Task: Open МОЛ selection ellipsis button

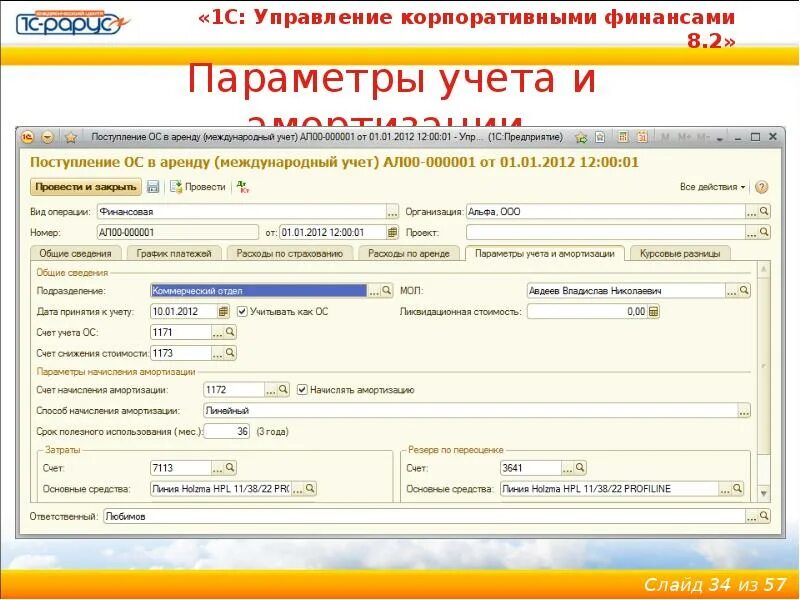Action: pyautogui.click(x=732, y=291)
